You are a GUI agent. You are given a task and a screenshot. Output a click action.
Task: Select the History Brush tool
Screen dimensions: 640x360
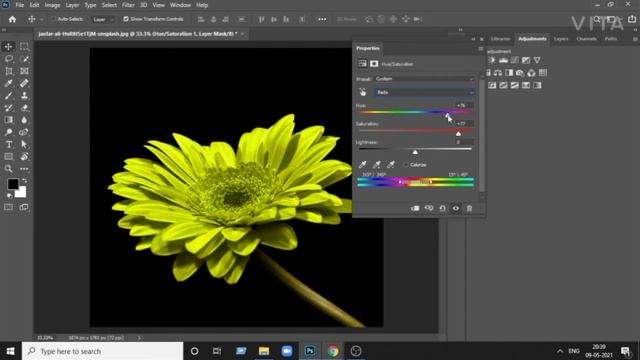[8, 108]
